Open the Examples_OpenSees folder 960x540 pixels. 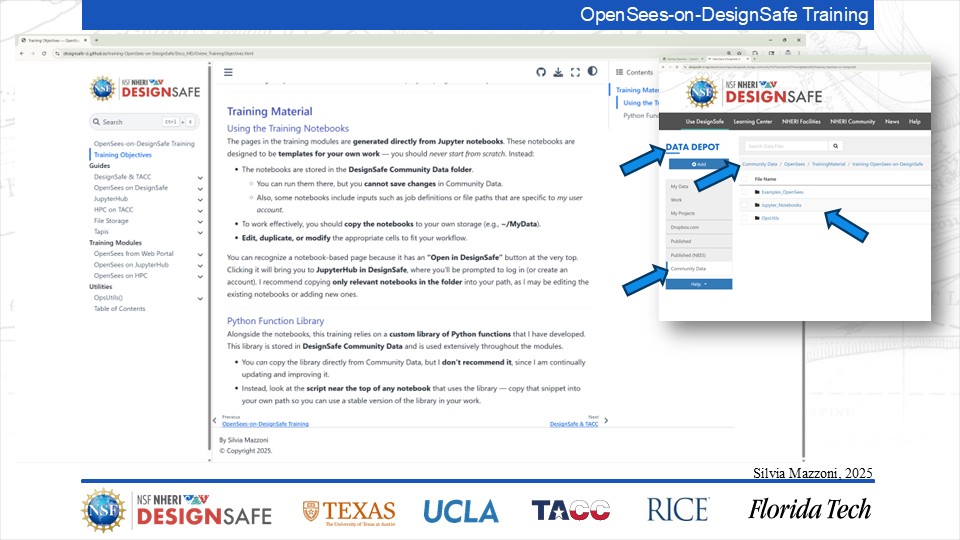pos(782,191)
